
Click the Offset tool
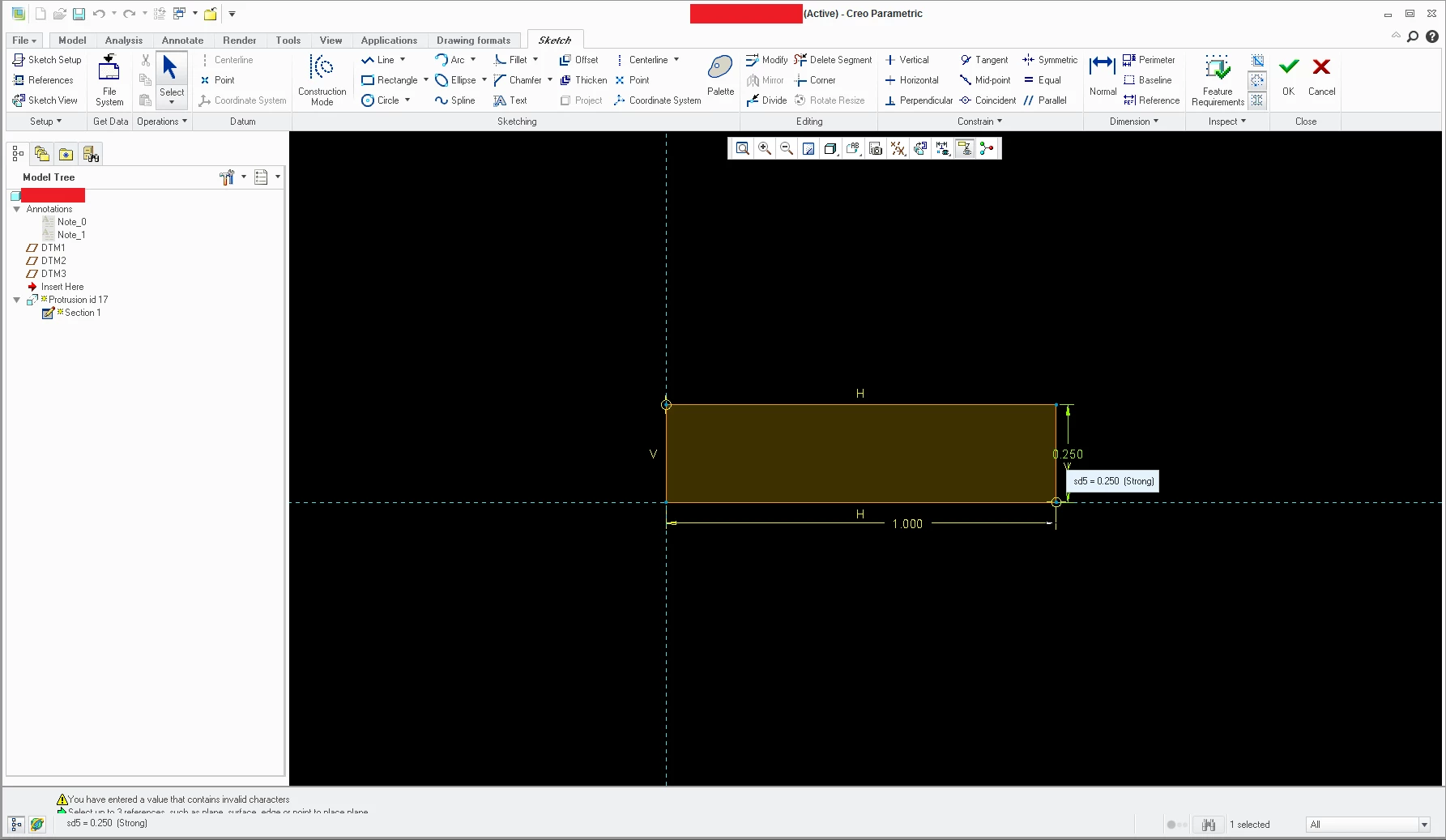[x=579, y=60]
